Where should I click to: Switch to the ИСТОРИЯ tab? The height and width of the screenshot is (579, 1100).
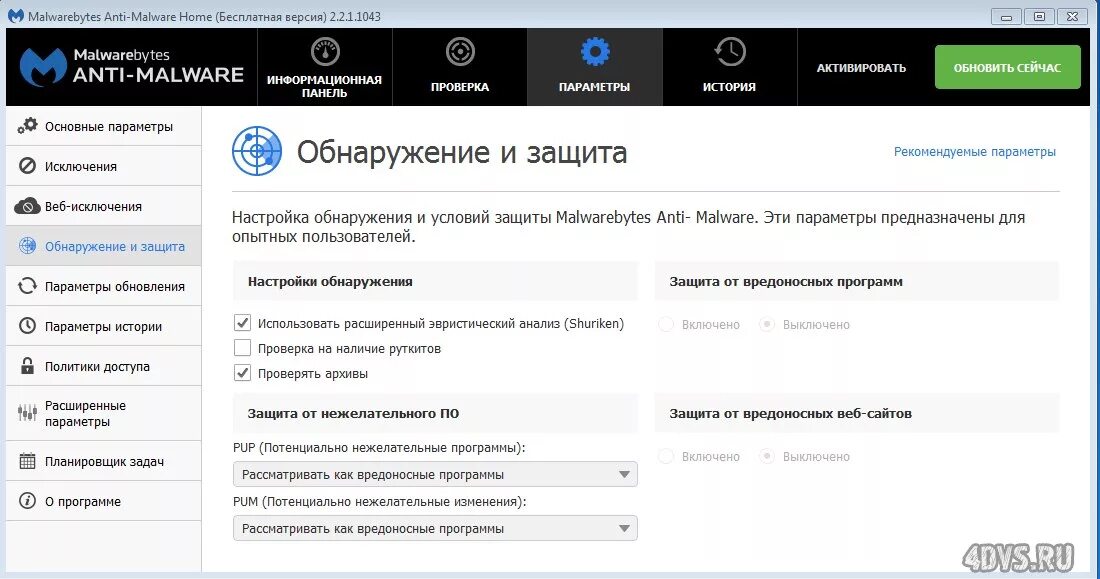(730, 67)
